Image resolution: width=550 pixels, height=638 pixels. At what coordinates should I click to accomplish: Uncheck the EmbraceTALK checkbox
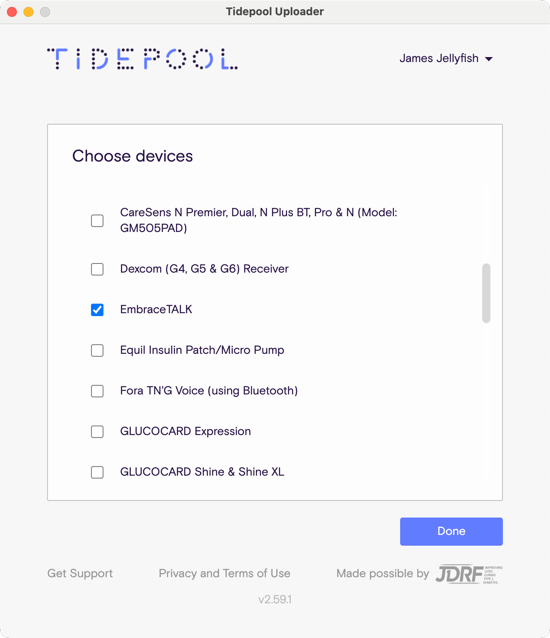97,310
